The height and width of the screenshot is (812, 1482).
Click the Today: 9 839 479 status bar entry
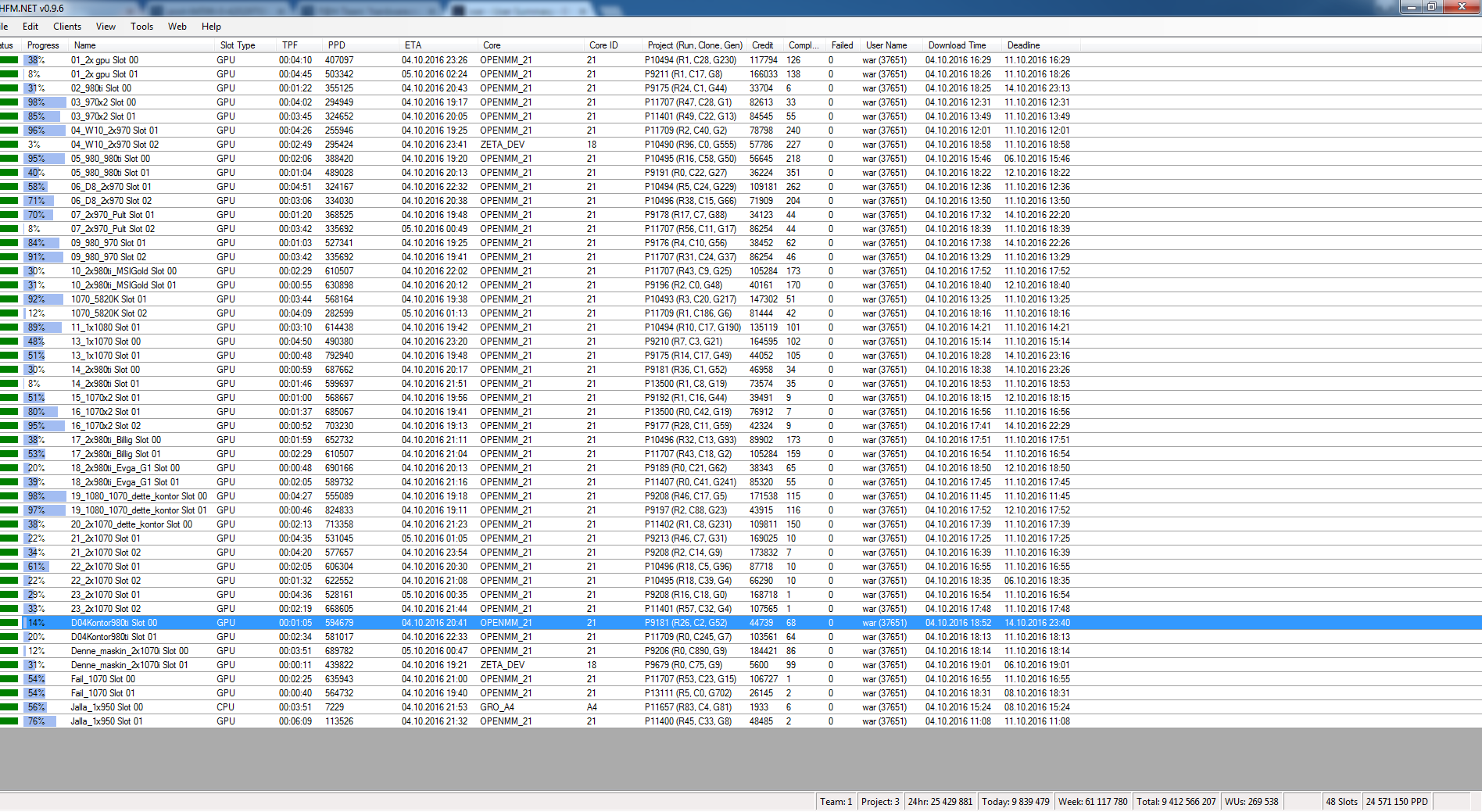tap(1015, 802)
